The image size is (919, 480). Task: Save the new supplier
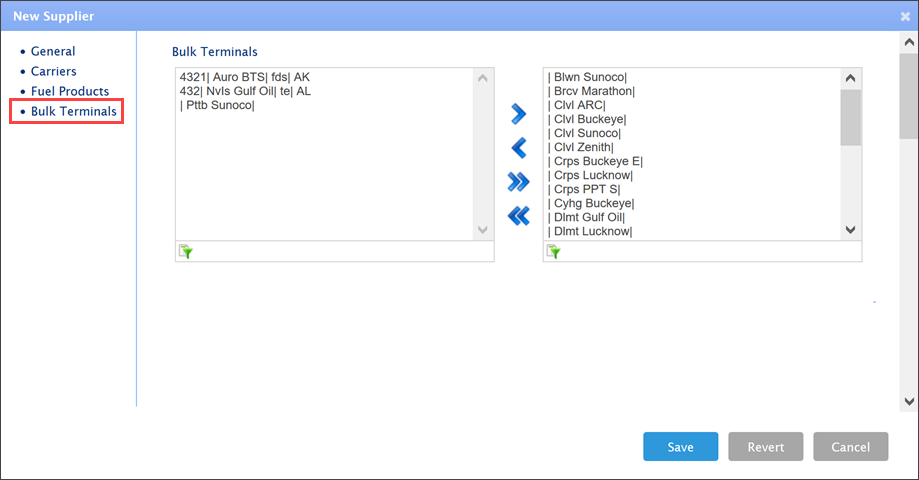(x=681, y=447)
